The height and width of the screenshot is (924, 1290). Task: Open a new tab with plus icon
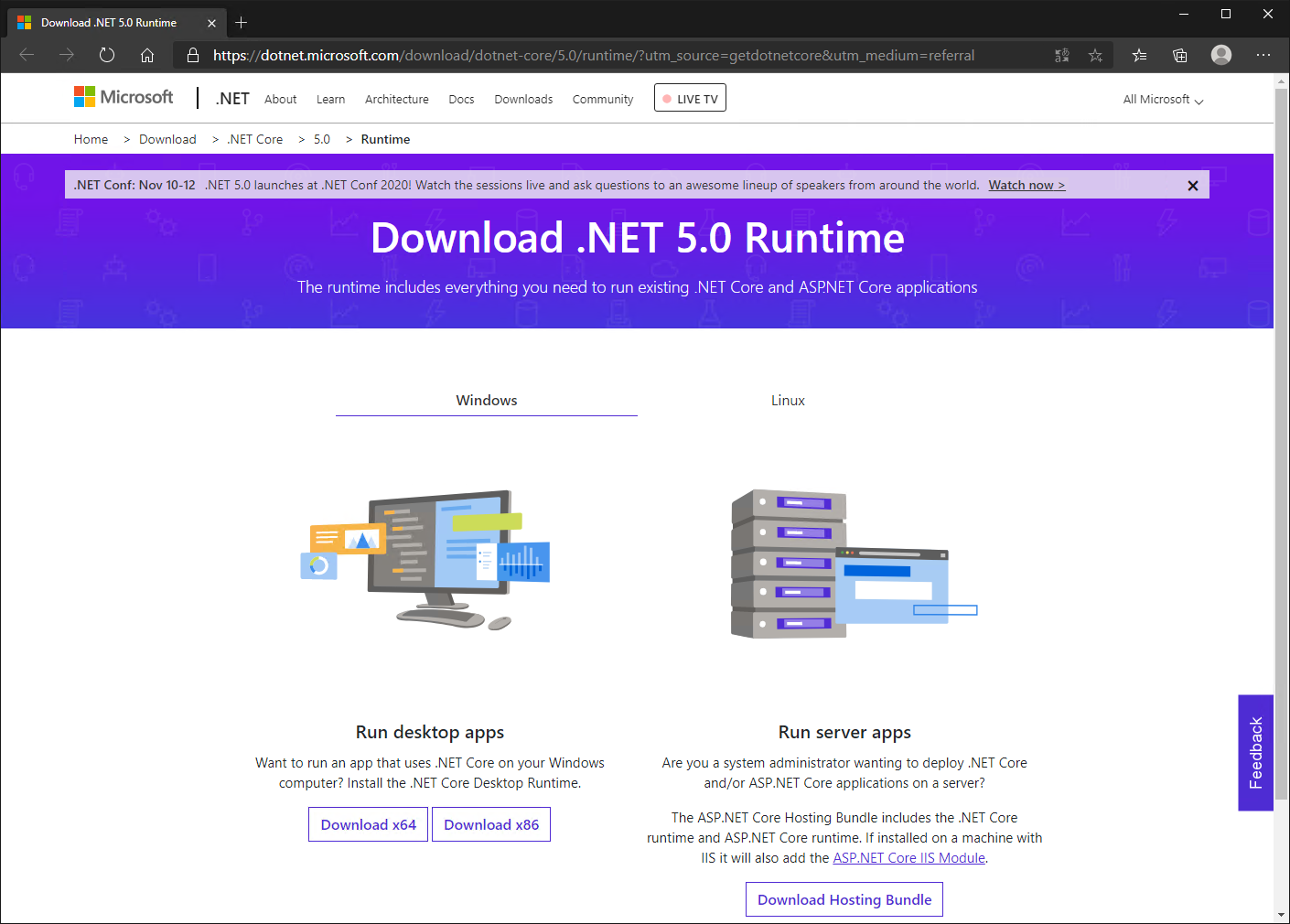coord(242,23)
